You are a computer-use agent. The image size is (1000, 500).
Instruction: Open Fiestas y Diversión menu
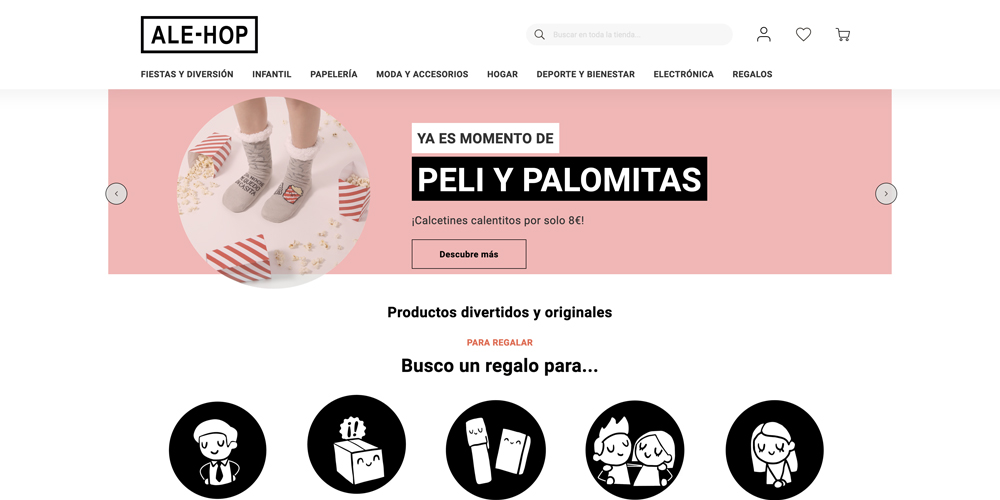click(187, 74)
